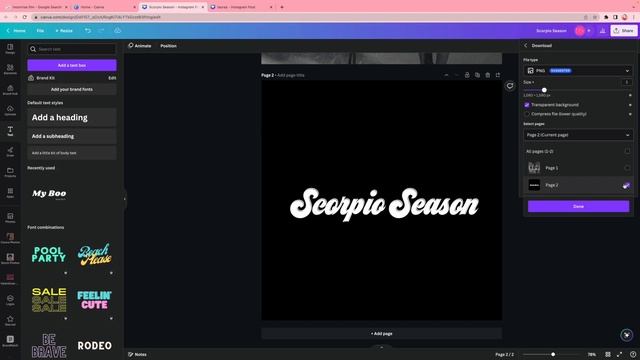Screen dimensions: 640x360
Task: Uncheck the Transparent background checkbox
Action: 527,105
